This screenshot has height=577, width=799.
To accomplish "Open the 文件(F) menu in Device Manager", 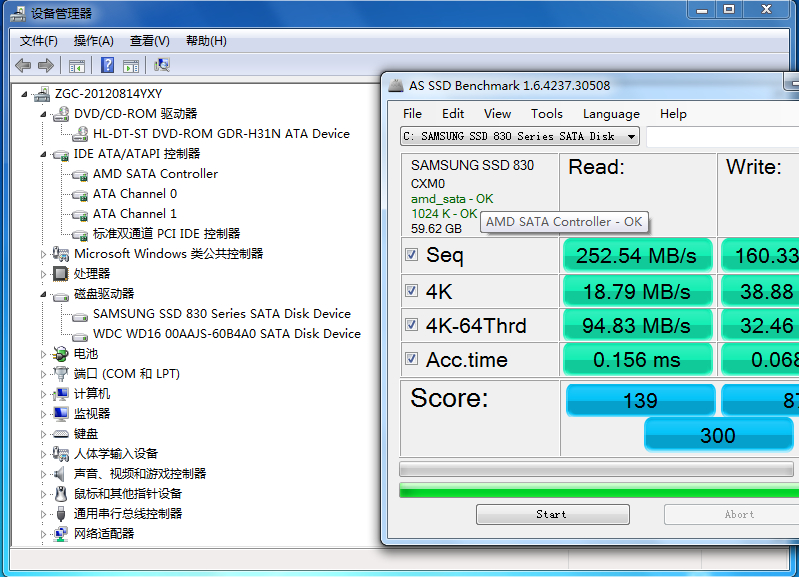I will 39,41.
